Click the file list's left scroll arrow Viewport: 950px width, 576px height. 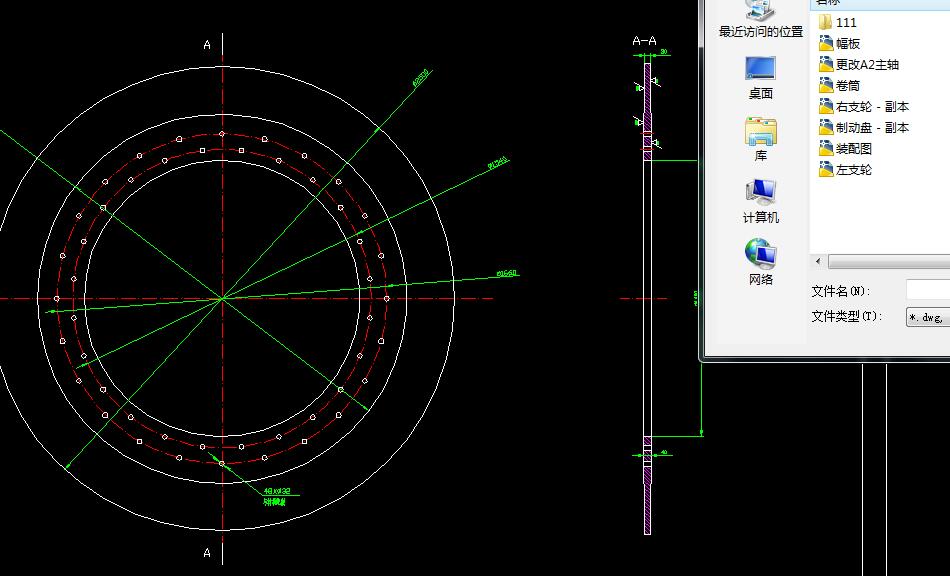(x=819, y=261)
